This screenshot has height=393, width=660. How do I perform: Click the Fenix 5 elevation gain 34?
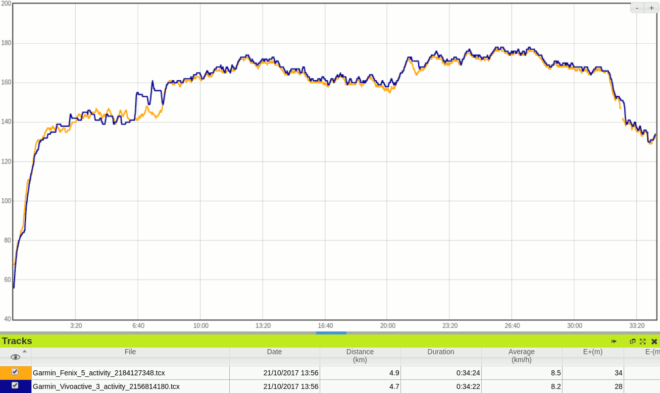pos(618,373)
